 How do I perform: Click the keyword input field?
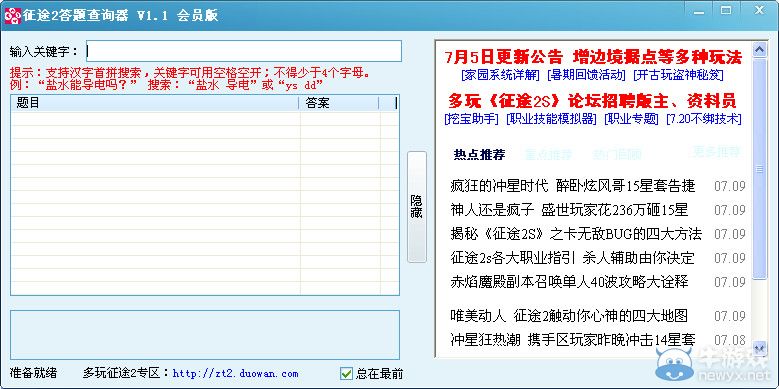click(x=243, y=51)
